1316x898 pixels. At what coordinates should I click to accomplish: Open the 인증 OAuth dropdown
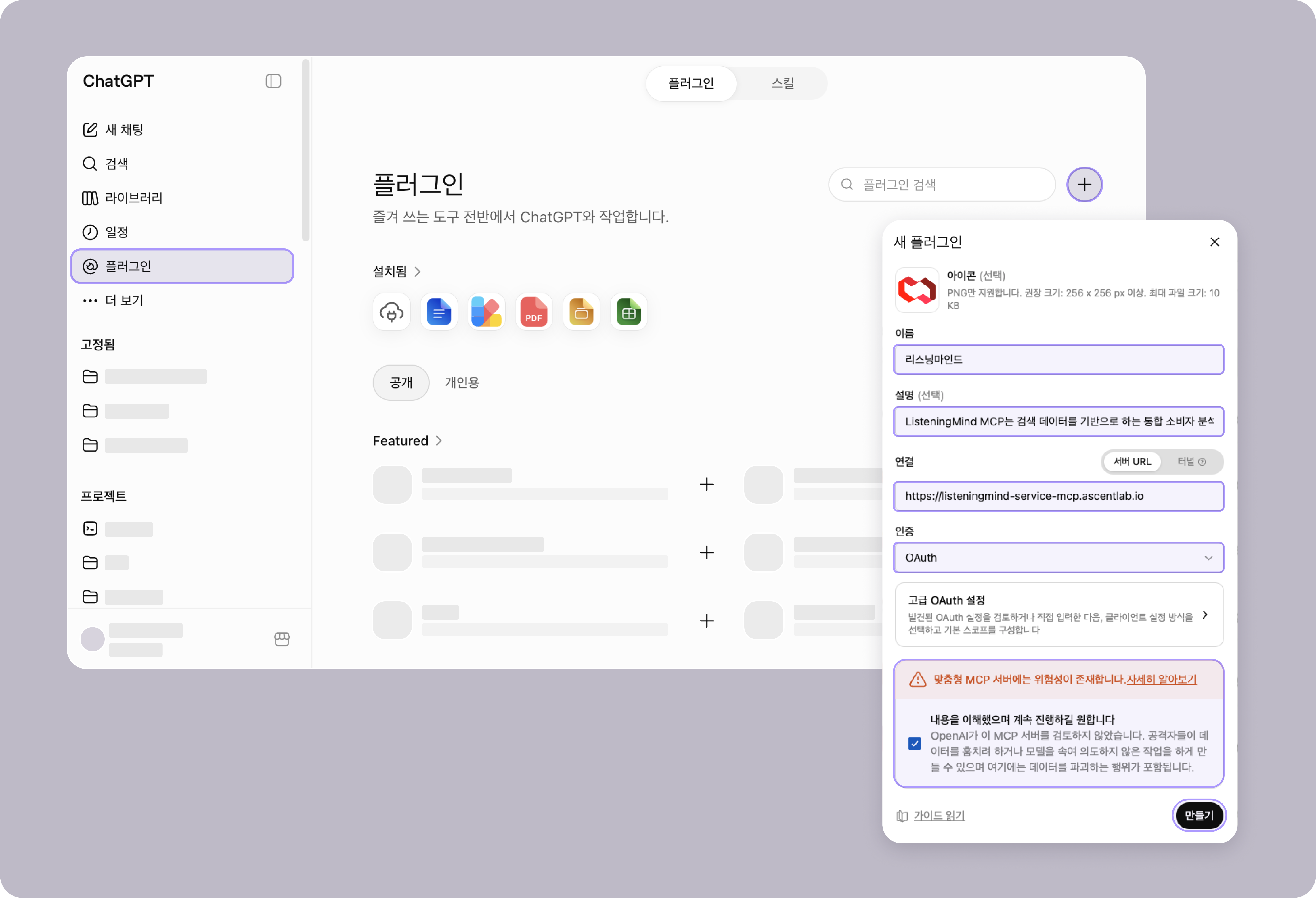(x=1058, y=558)
